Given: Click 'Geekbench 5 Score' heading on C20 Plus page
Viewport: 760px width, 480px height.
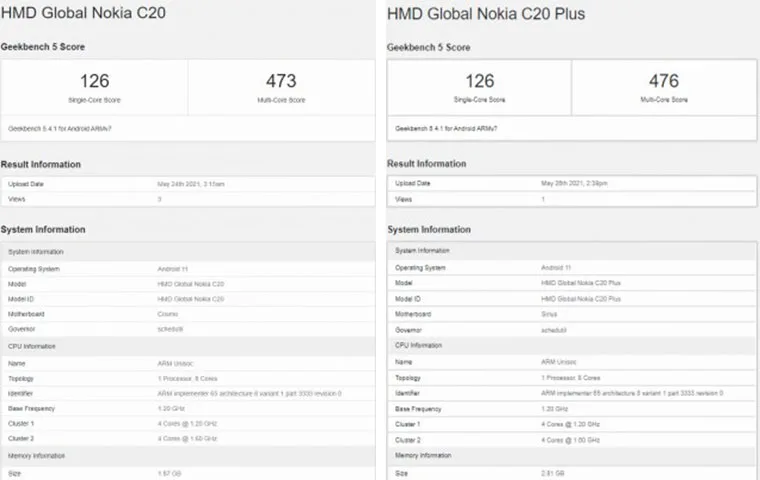Looking at the screenshot, I should (428, 48).
